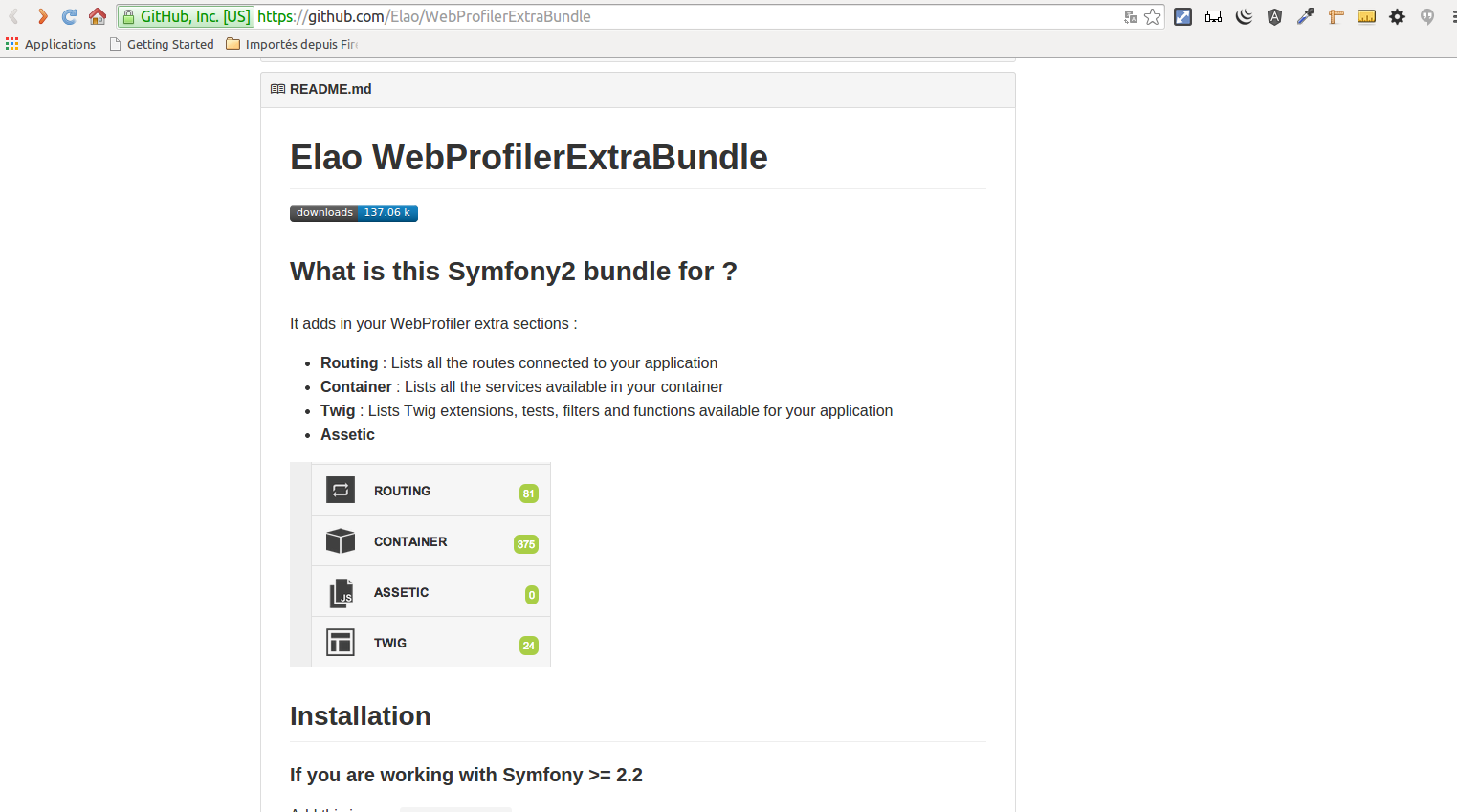Open the browser home page icon
Screen dimensions: 1457x812
pyautogui.click(x=98, y=16)
